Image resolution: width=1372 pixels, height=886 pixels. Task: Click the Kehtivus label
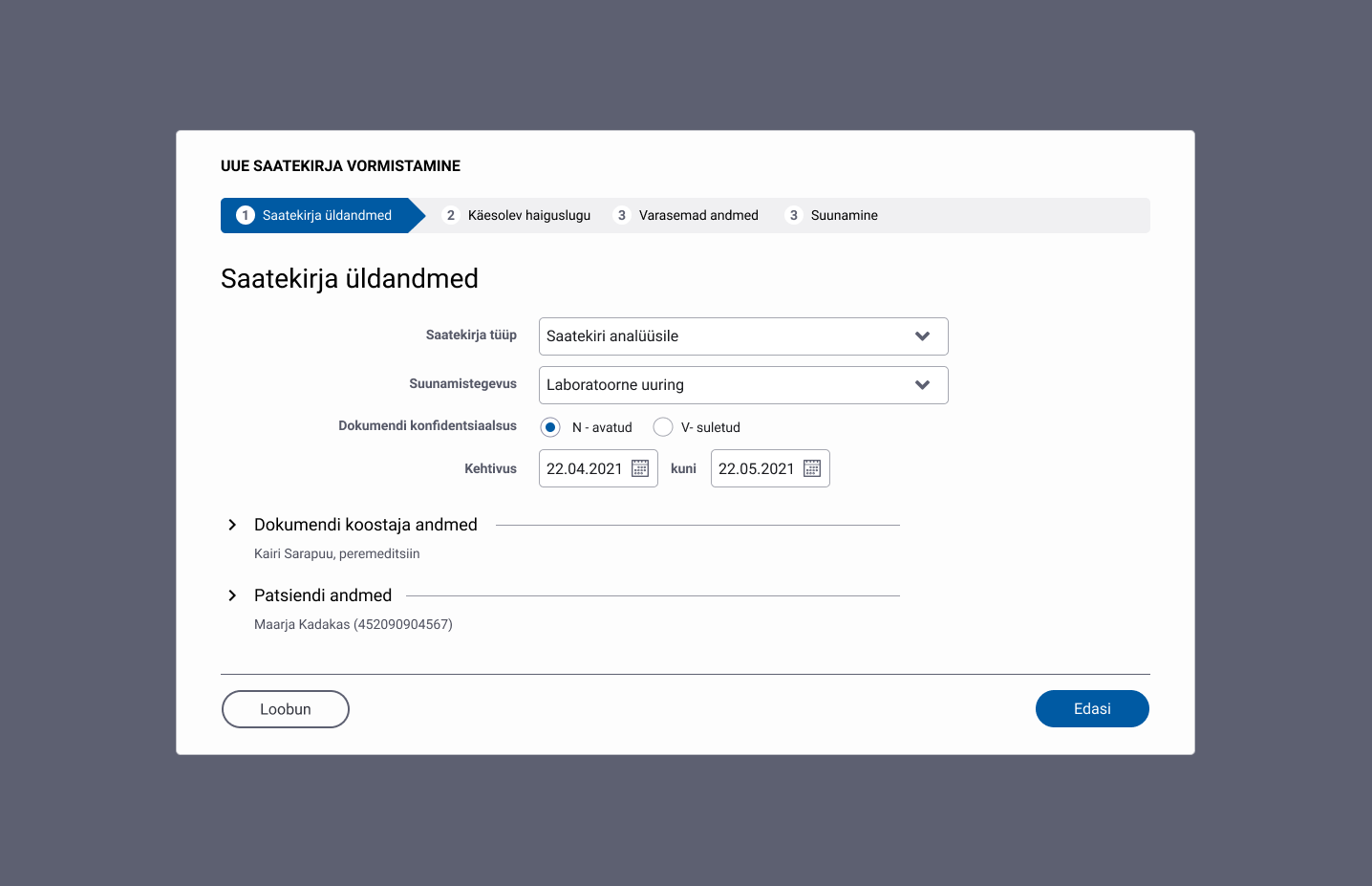pyautogui.click(x=490, y=468)
